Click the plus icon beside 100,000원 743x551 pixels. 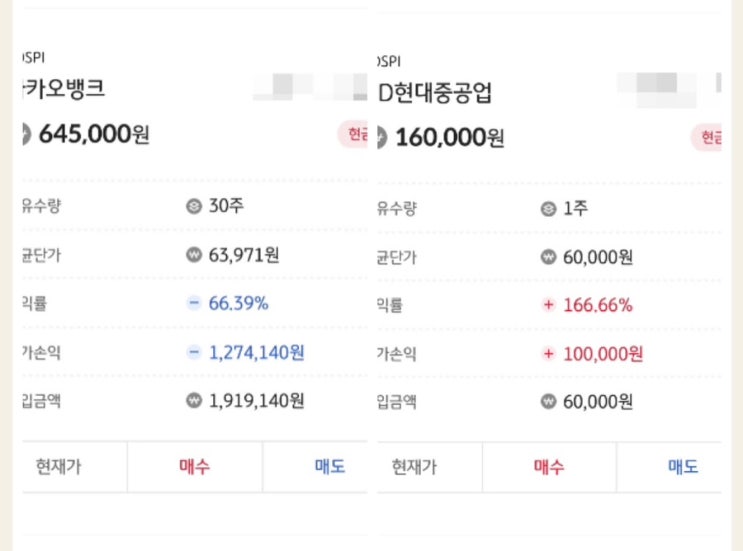pyautogui.click(x=547, y=353)
